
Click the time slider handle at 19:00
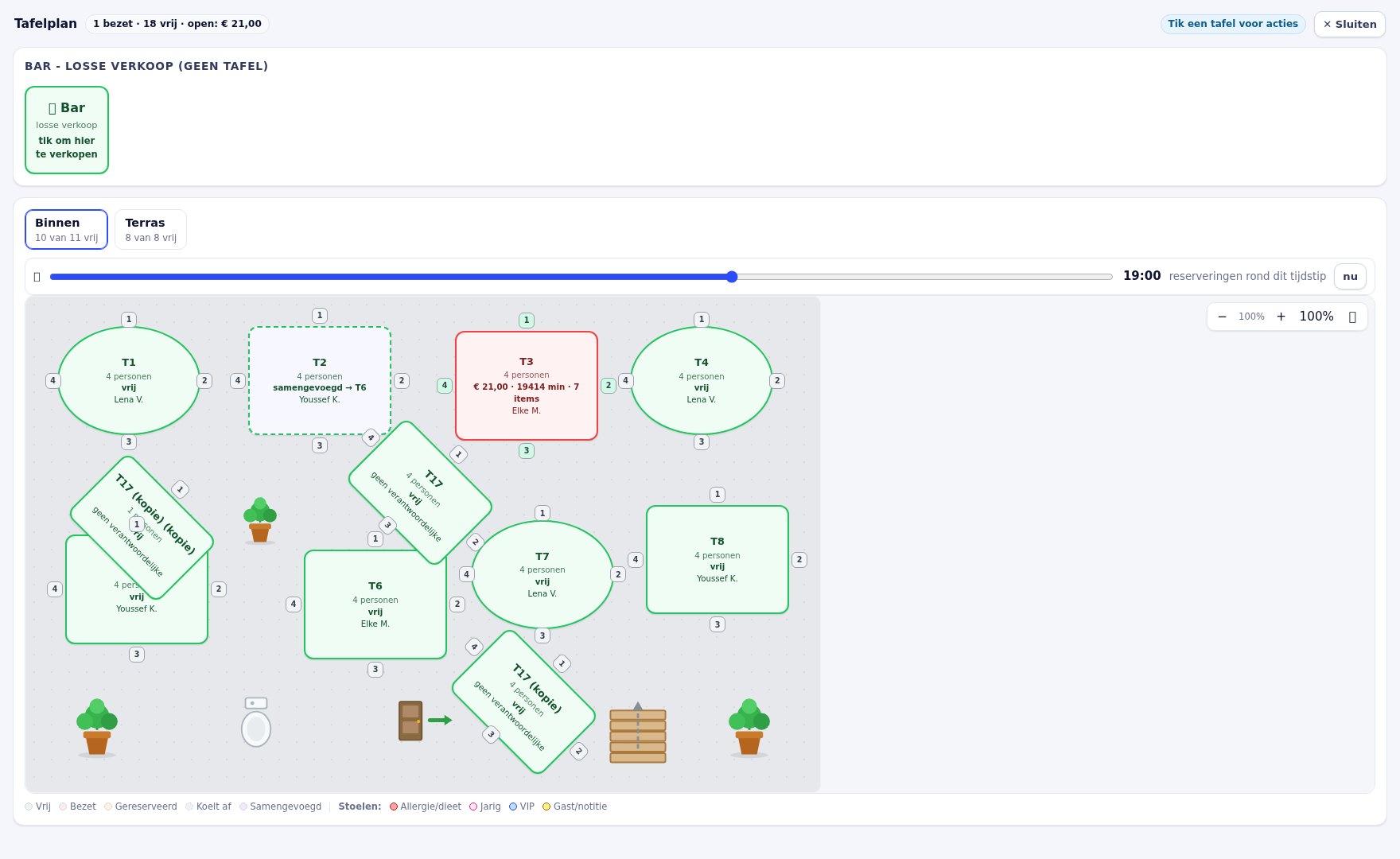pyautogui.click(x=732, y=277)
